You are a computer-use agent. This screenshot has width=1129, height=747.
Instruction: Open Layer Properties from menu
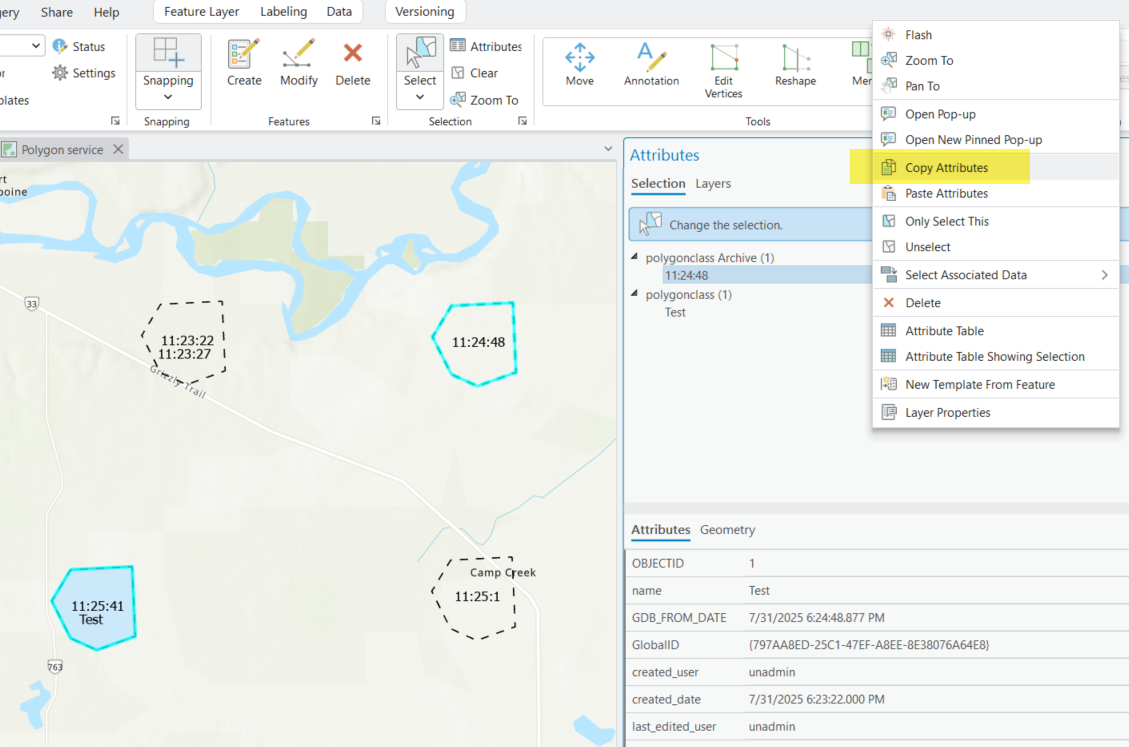tap(996, 413)
